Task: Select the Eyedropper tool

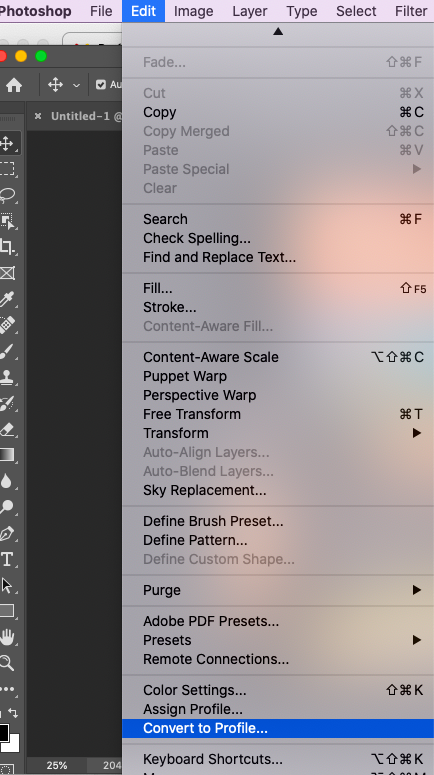Action: [7, 299]
